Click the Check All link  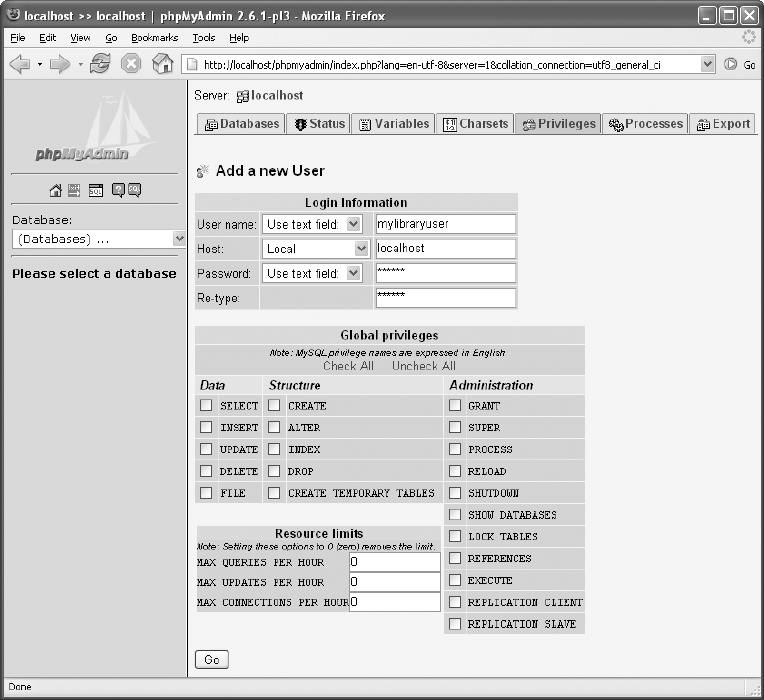(348, 366)
